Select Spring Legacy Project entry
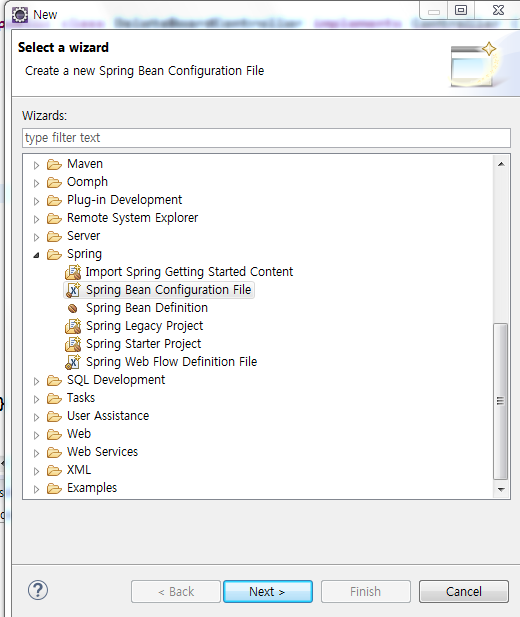The height and width of the screenshot is (617, 520). click(x=144, y=326)
